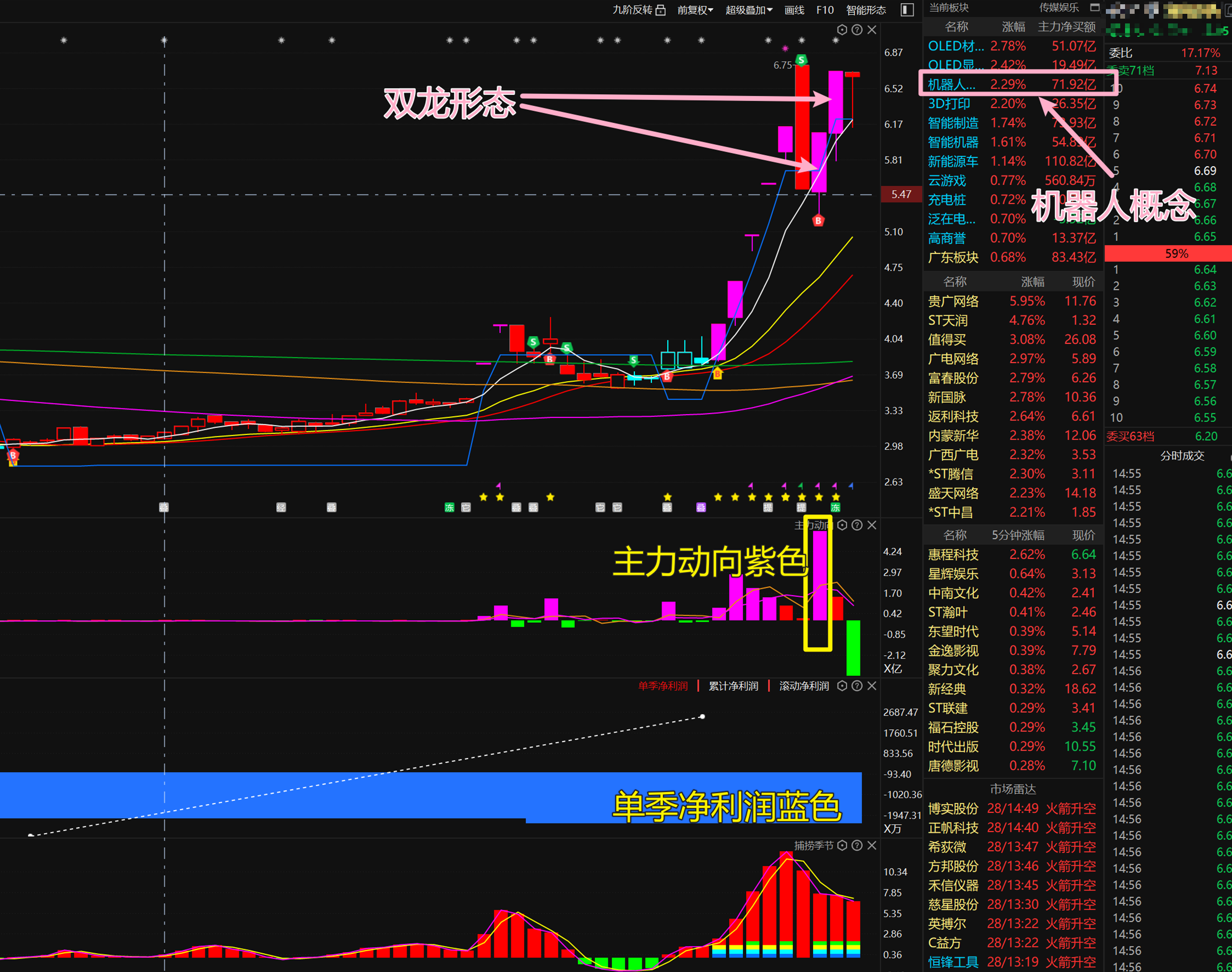Click the purple 叠 event marker
The image size is (1232, 972).
pos(701,507)
